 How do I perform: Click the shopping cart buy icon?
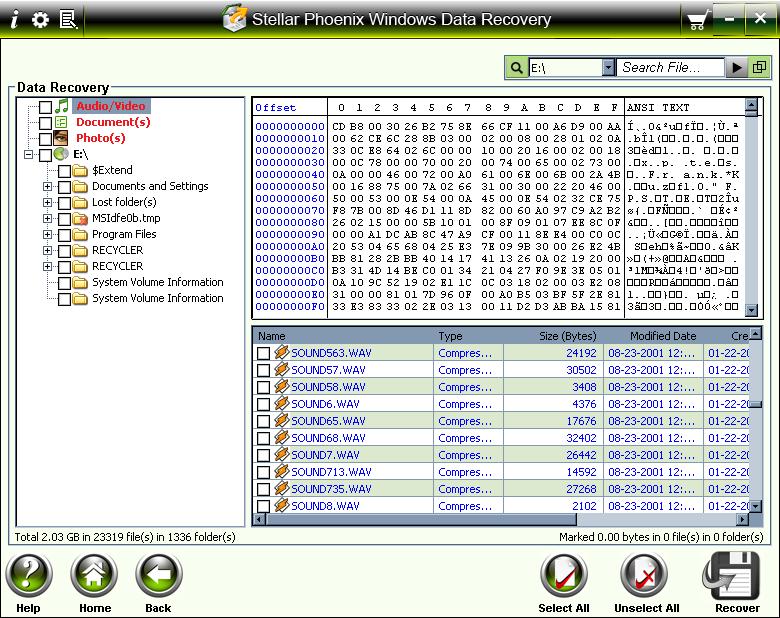click(697, 20)
